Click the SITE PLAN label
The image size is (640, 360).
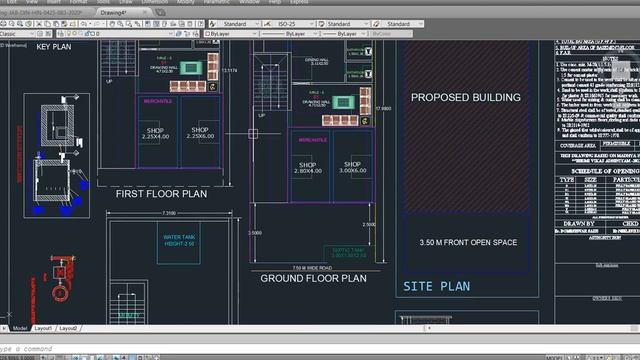(436, 287)
